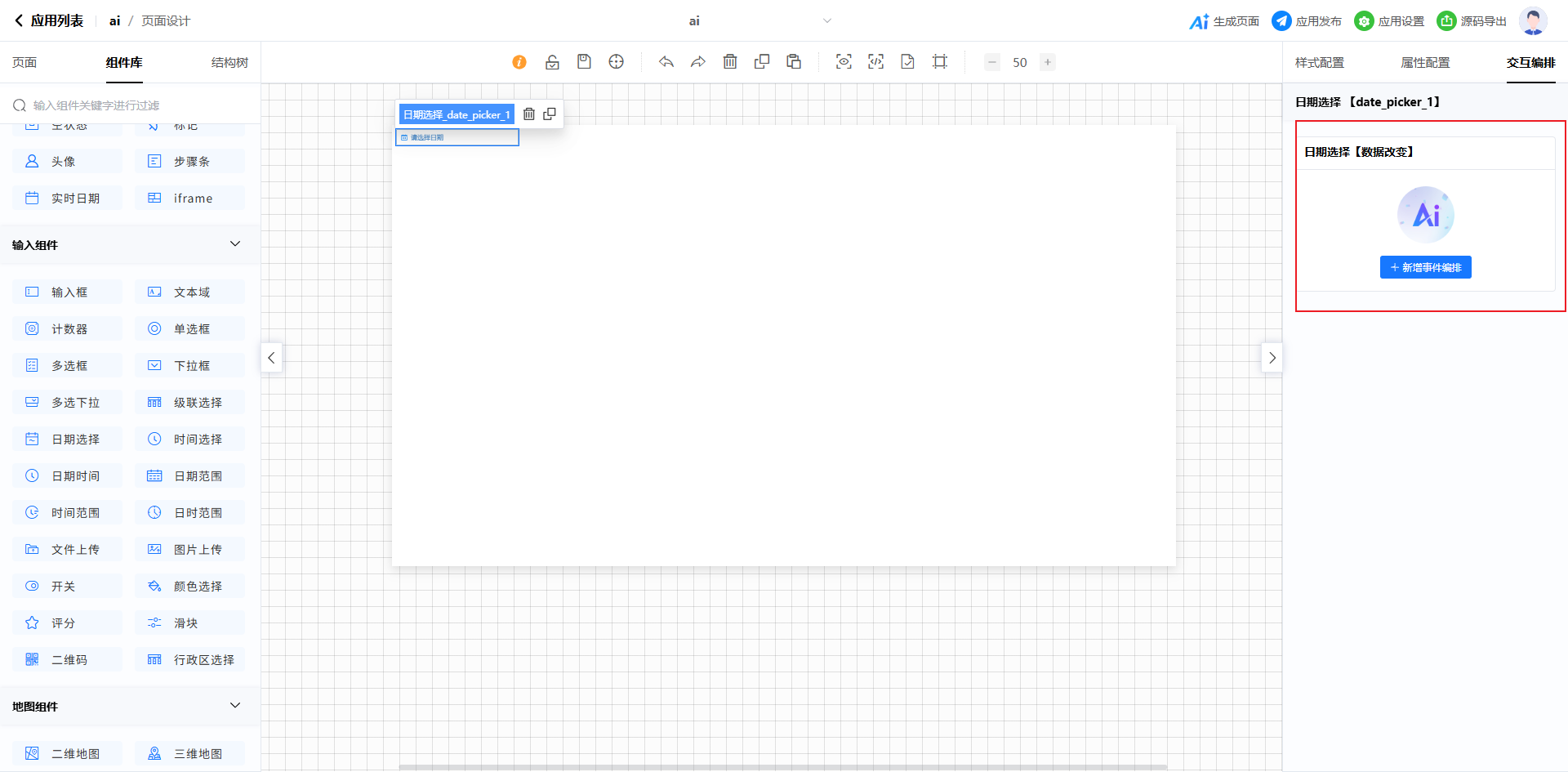This screenshot has height=772, width=1568.
Task: Toggle the lock icon in the toolbar
Action: pyautogui.click(x=552, y=62)
